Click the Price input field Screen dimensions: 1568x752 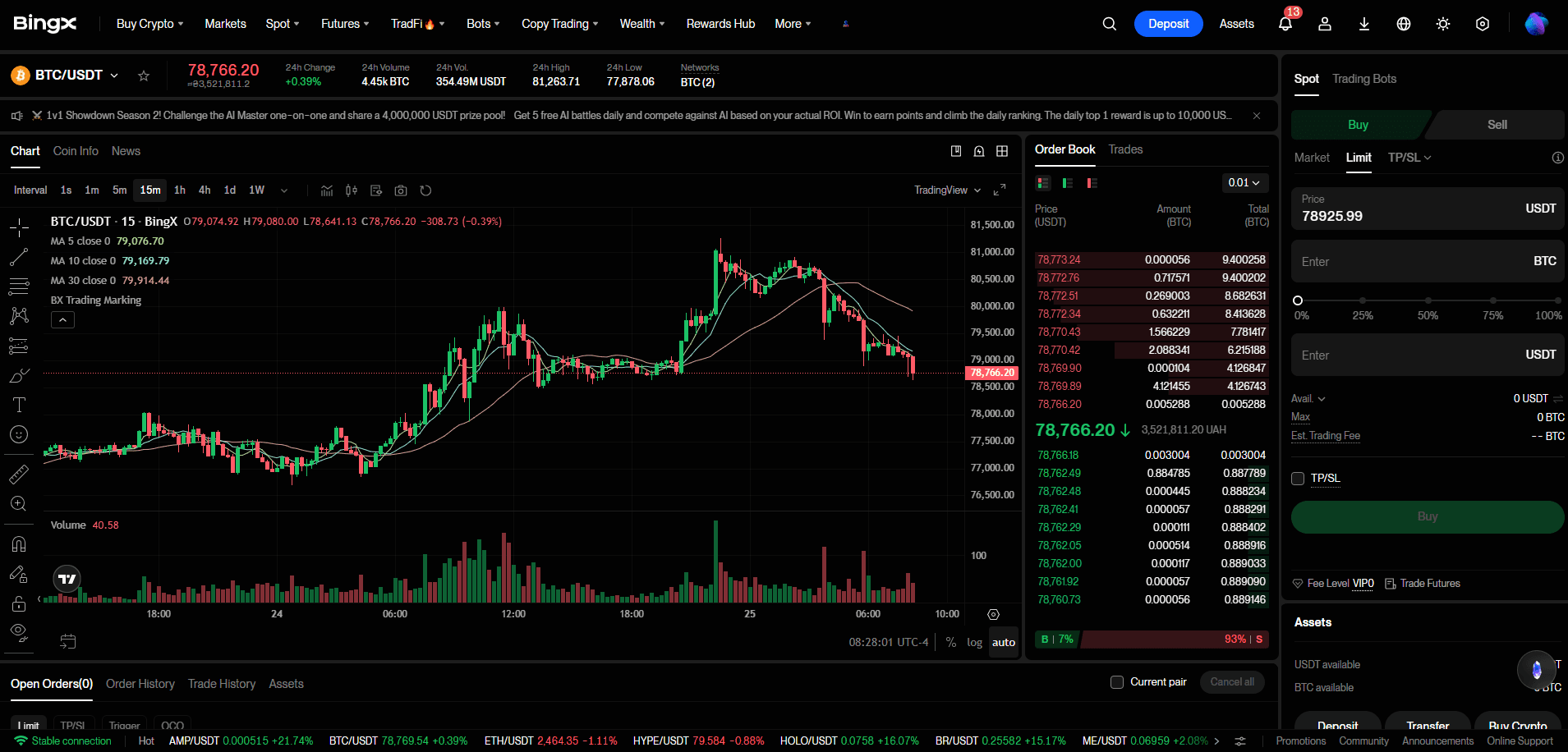click(1428, 209)
